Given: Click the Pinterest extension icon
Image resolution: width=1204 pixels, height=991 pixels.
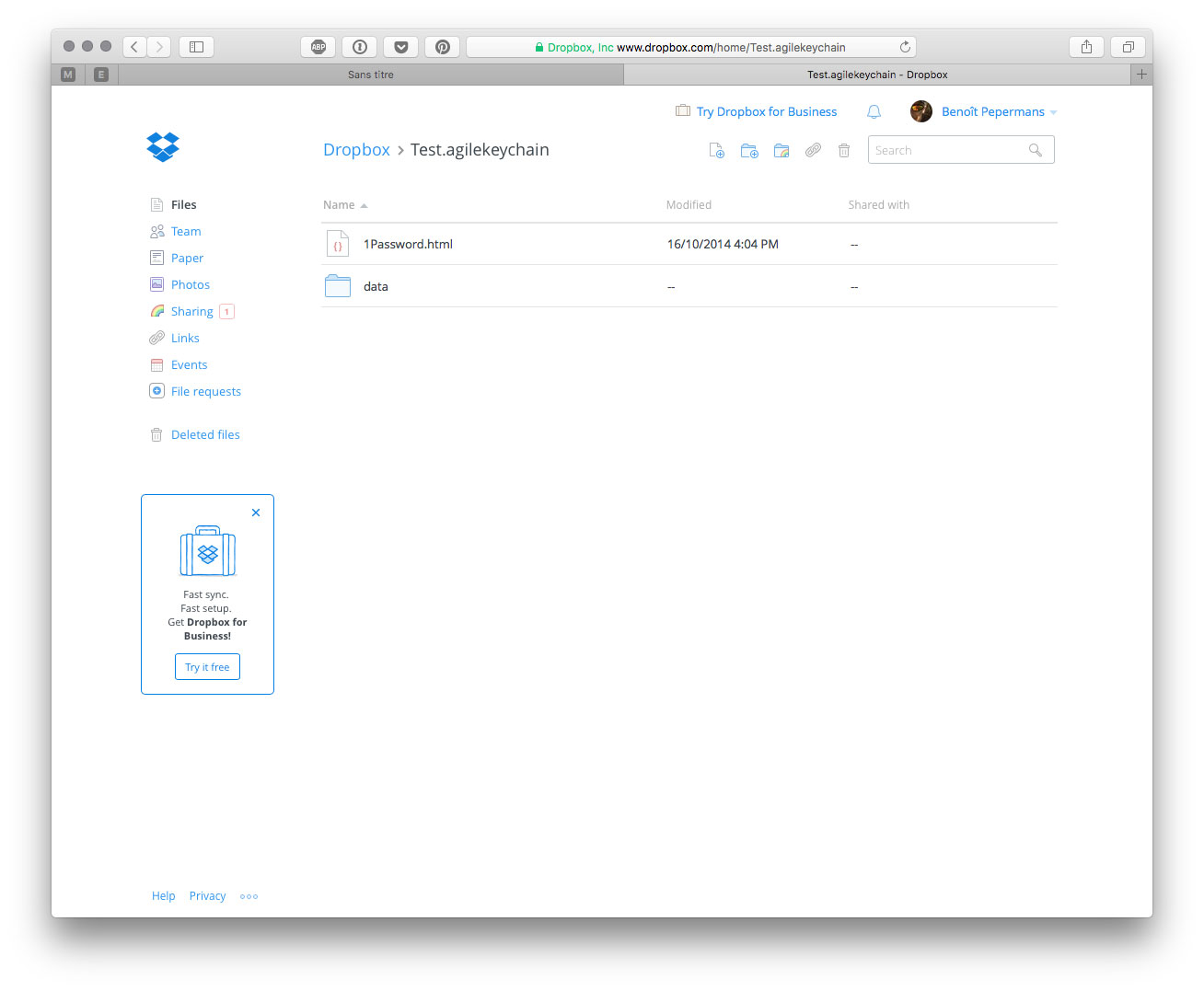Looking at the screenshot, I should (x=443, y=47).
